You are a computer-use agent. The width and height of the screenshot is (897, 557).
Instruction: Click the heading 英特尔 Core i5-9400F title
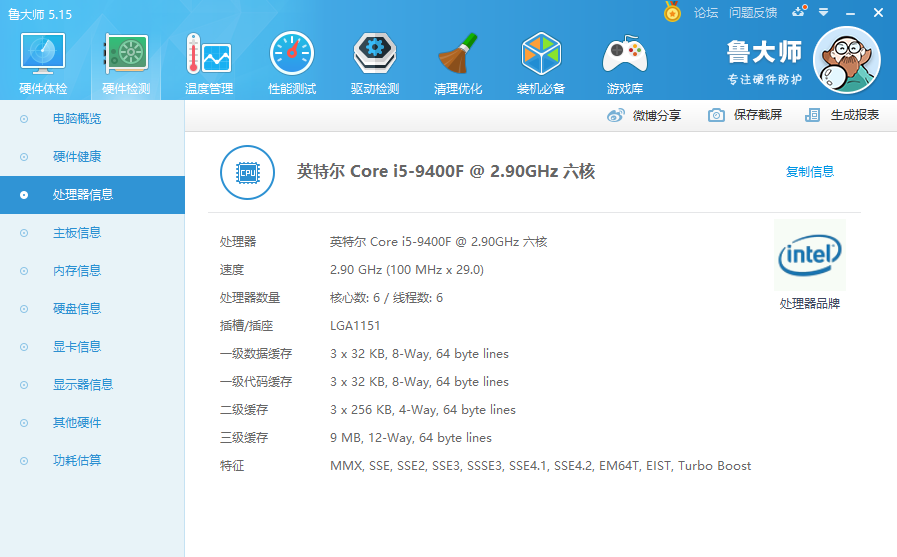click(446, 172)
